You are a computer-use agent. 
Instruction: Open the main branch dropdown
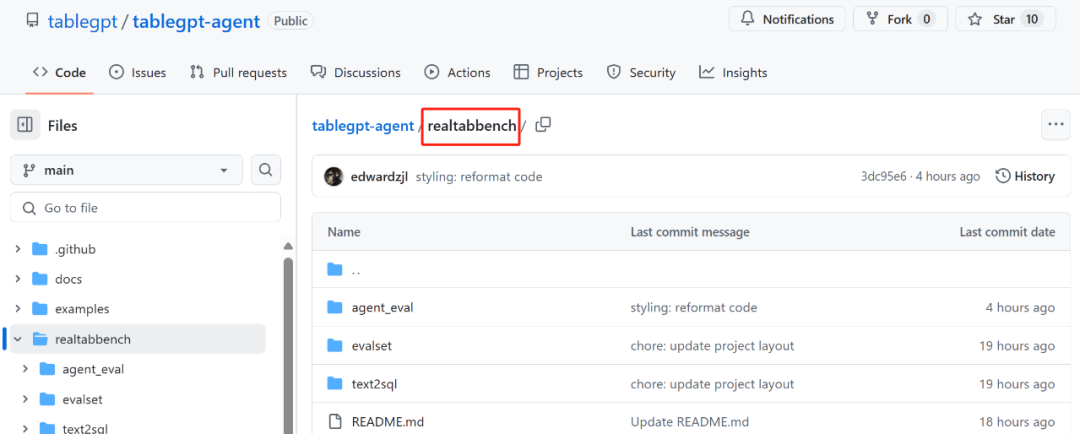pyautogui.click(x=127, y=170)
